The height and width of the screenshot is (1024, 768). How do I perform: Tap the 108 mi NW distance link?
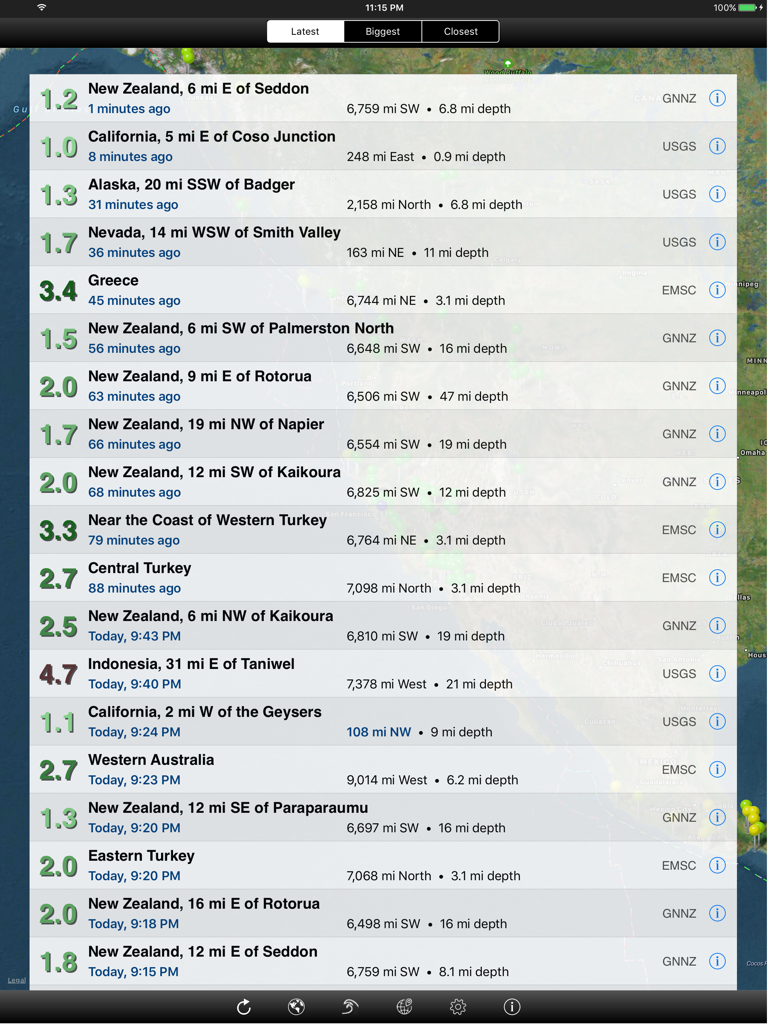tap(379, 732)
